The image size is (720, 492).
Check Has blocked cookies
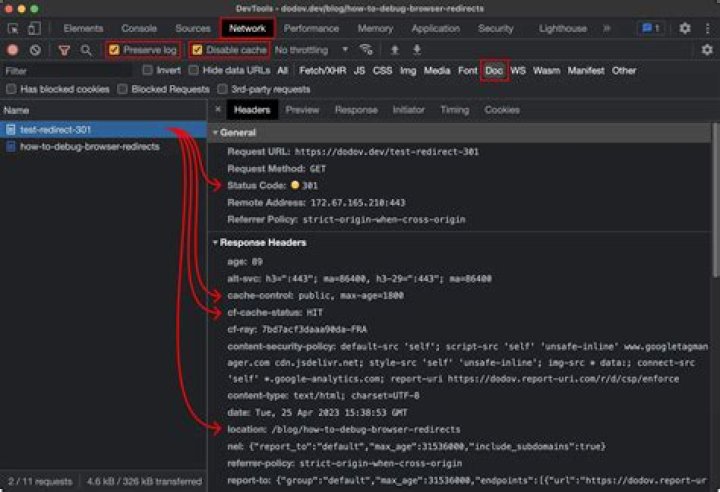coord(11,89)
